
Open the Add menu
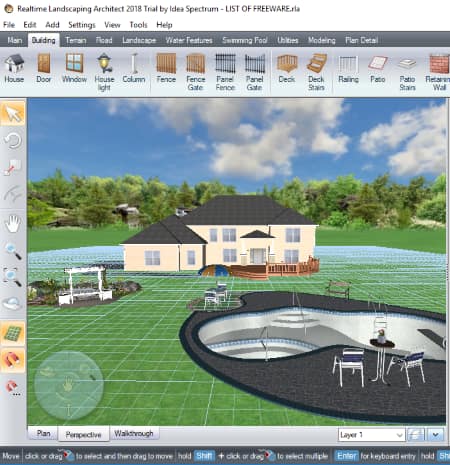click(52, 25)
